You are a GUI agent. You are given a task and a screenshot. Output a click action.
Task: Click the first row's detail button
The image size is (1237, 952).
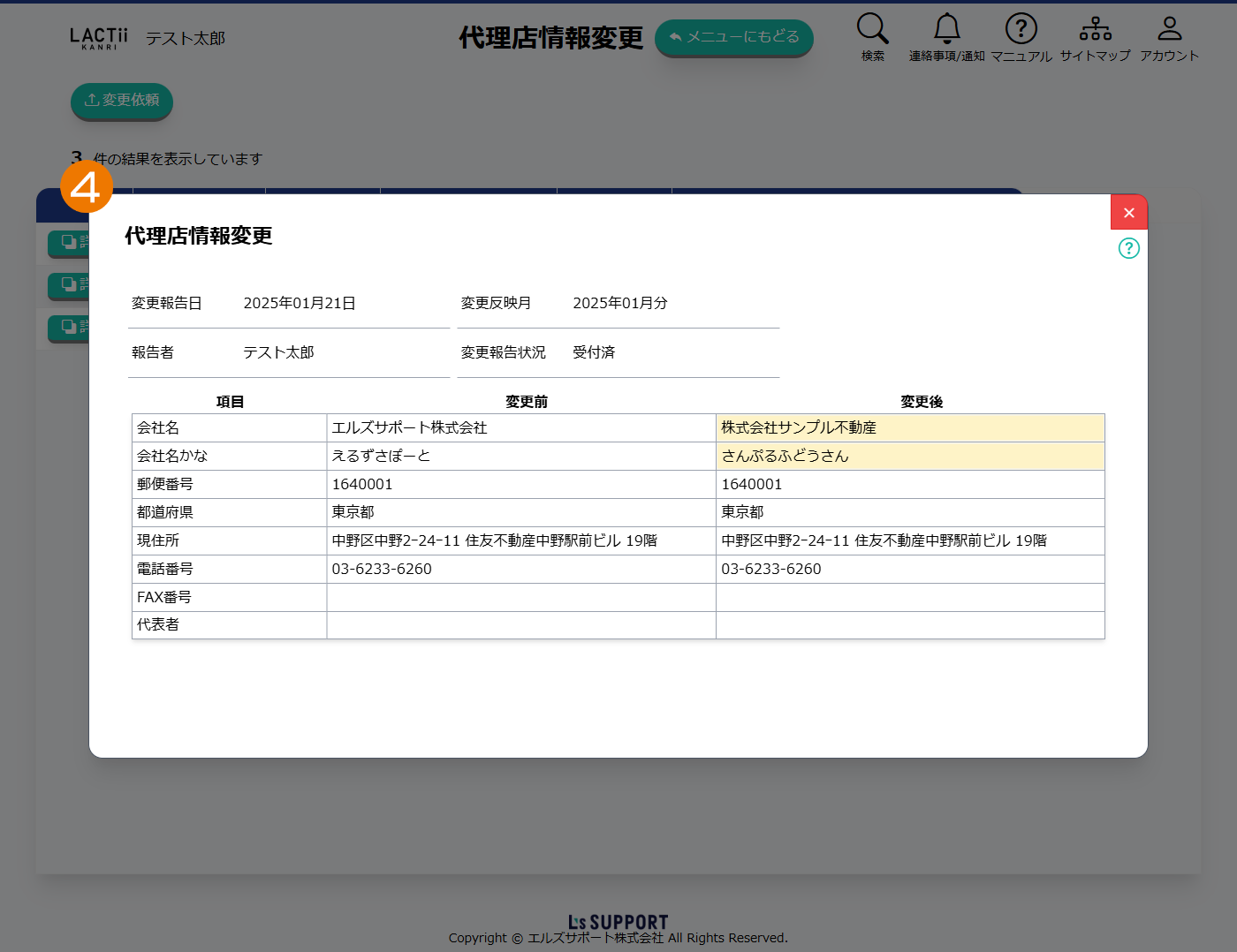[x=69, y=242]
